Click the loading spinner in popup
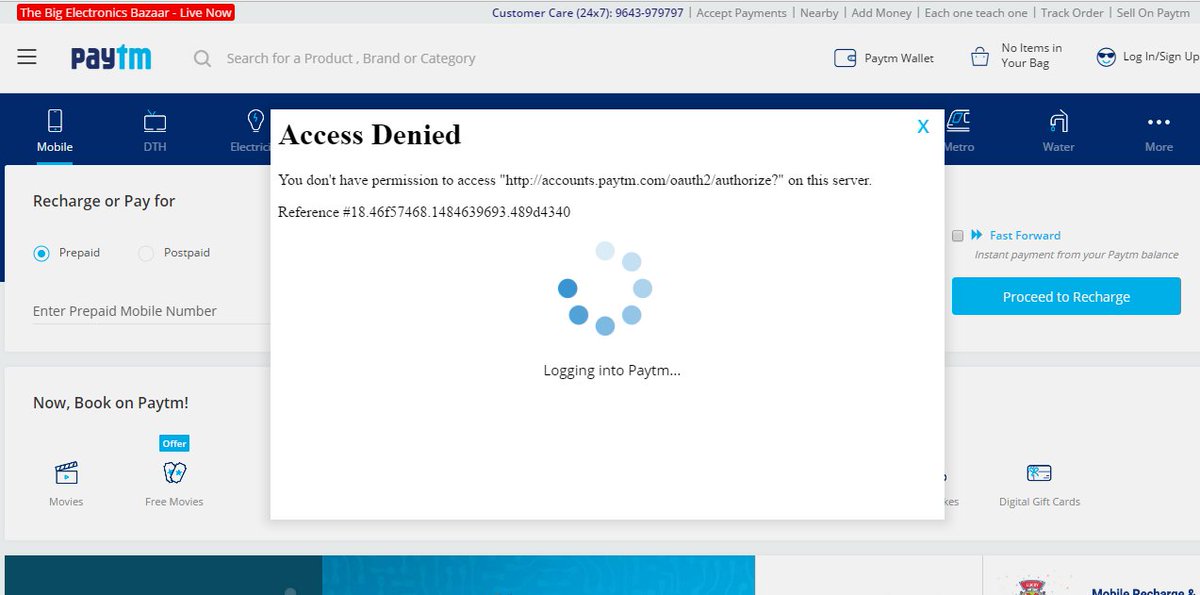 point(605,288)
